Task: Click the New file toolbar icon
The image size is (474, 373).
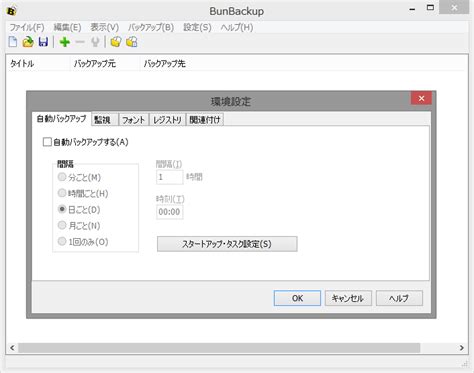Action: [x=13, y=42]
